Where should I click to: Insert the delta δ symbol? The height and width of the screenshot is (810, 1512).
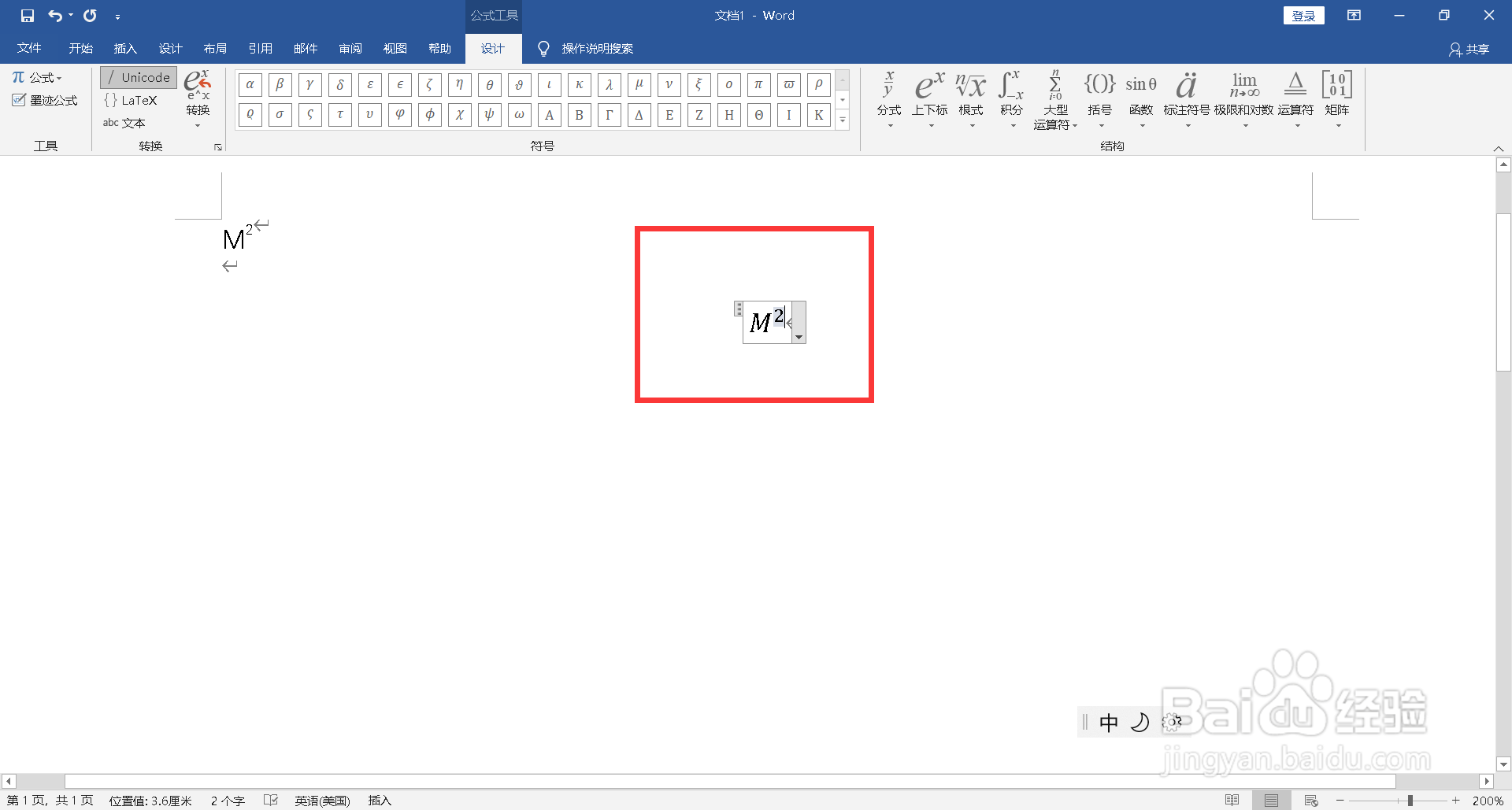pos(339,84)
